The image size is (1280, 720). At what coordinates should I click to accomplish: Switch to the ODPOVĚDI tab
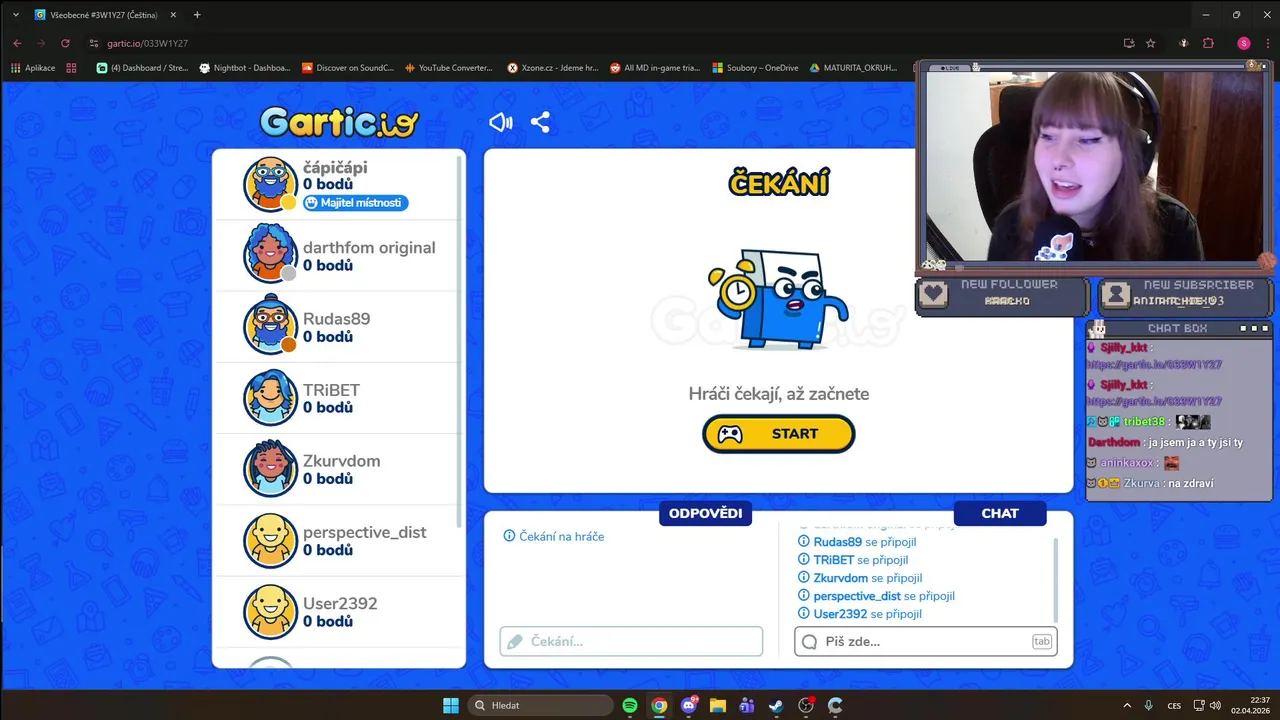click(705, 513)
